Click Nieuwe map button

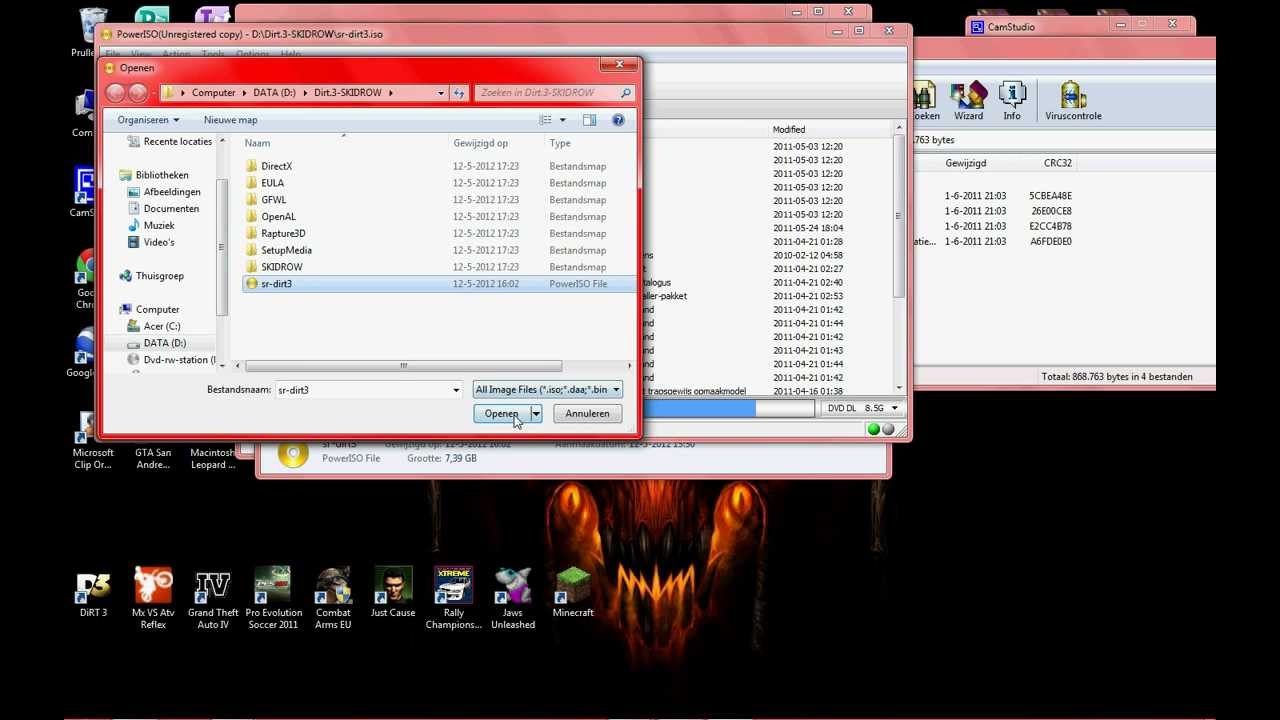click(230, 120)
